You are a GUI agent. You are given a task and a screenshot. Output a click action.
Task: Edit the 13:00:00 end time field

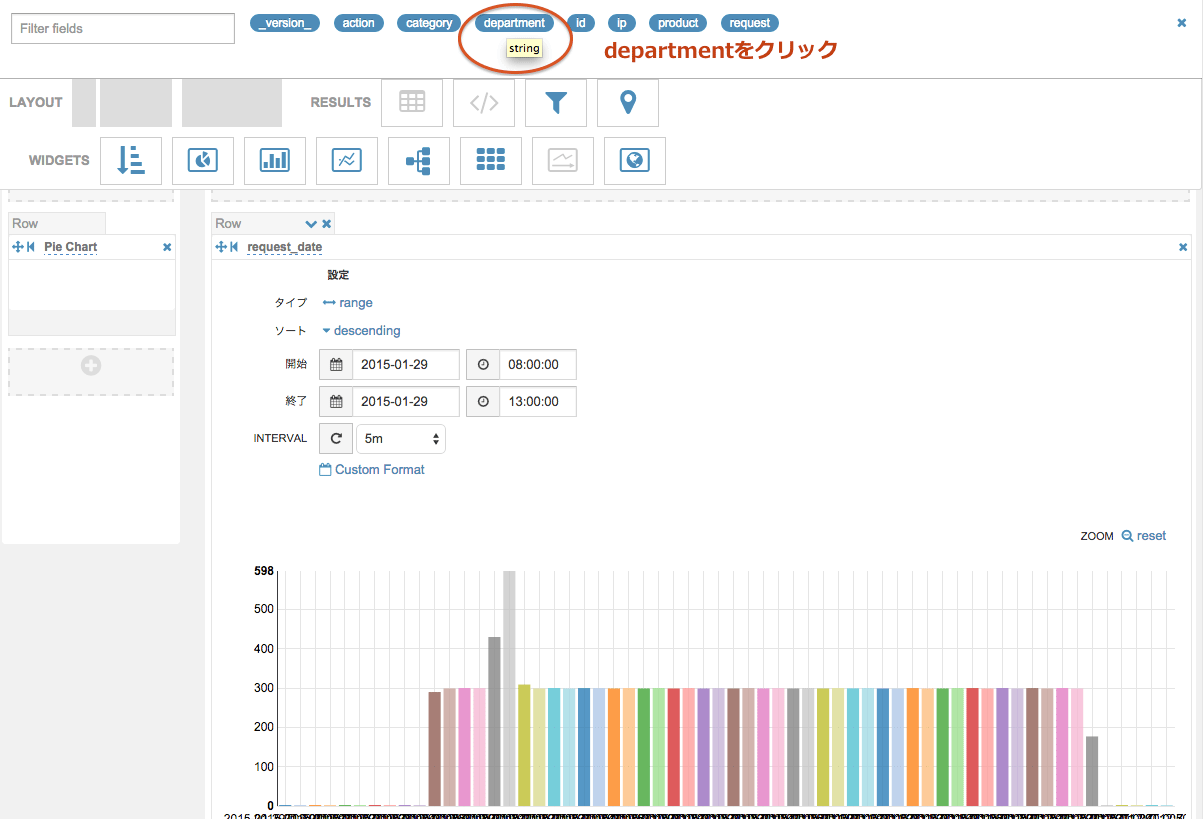pyautogui.click(x=538, y=402)
